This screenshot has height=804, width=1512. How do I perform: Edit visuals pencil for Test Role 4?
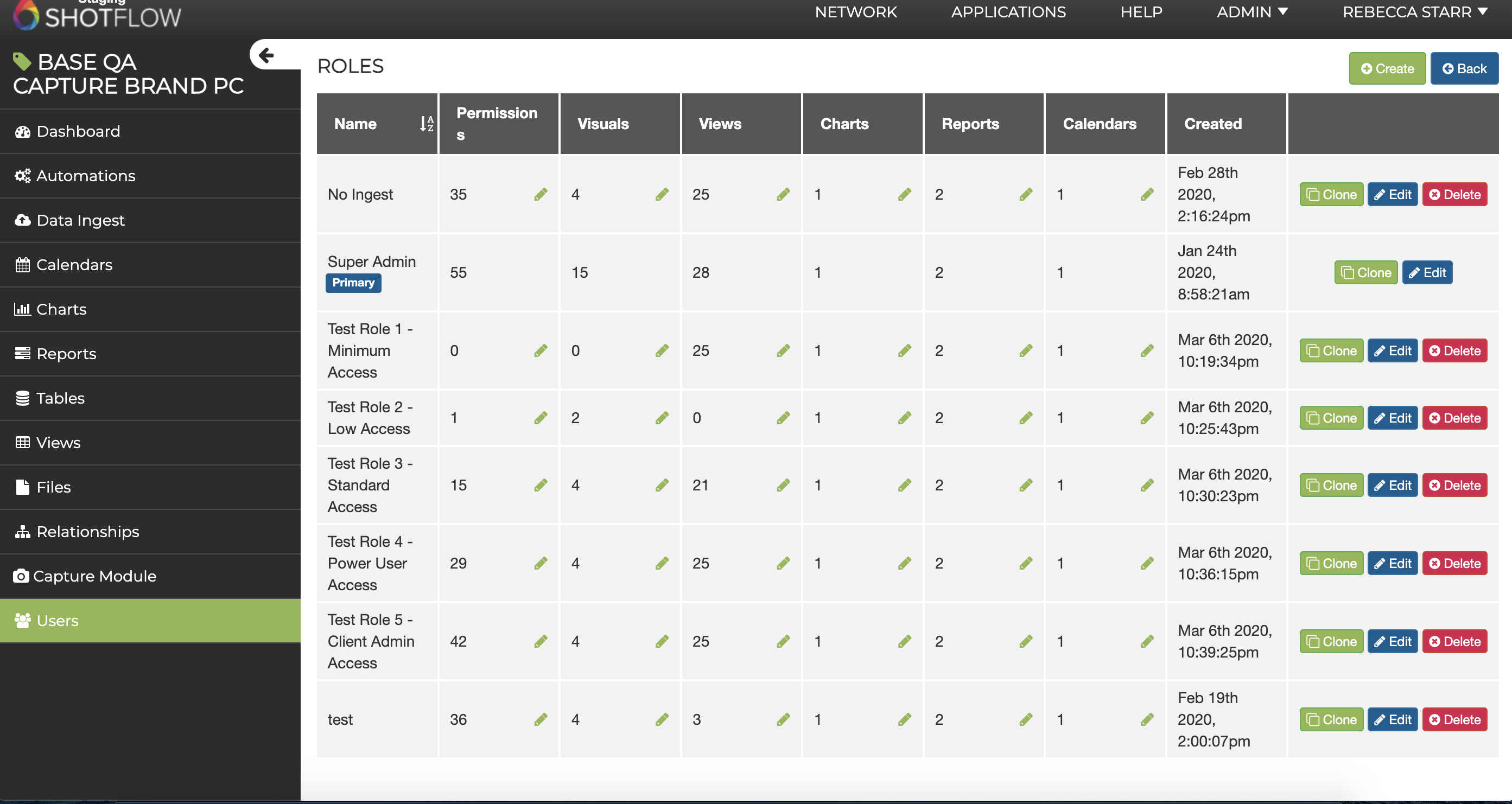click(662, 563)
